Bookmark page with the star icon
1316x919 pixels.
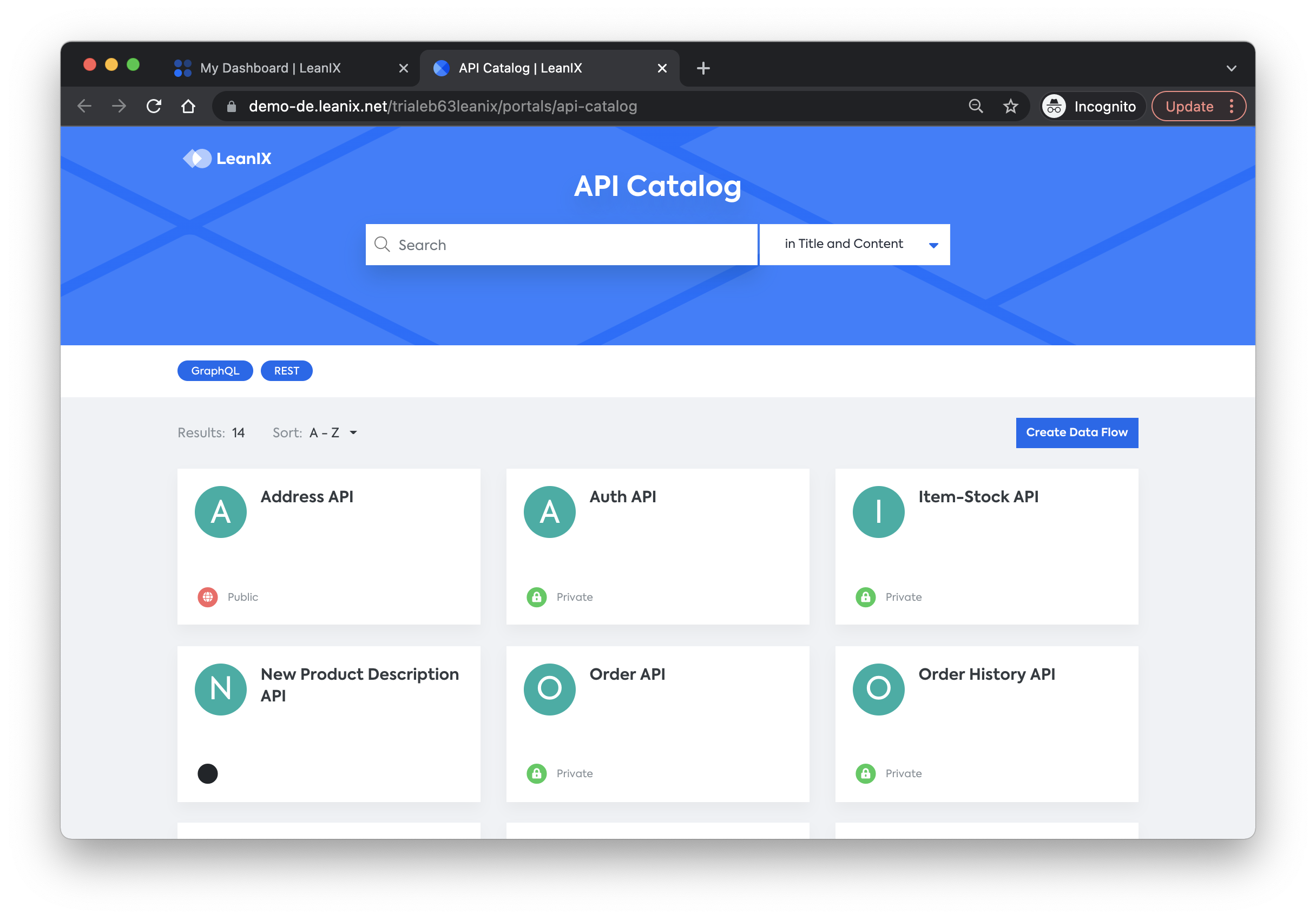point(1010,106)
